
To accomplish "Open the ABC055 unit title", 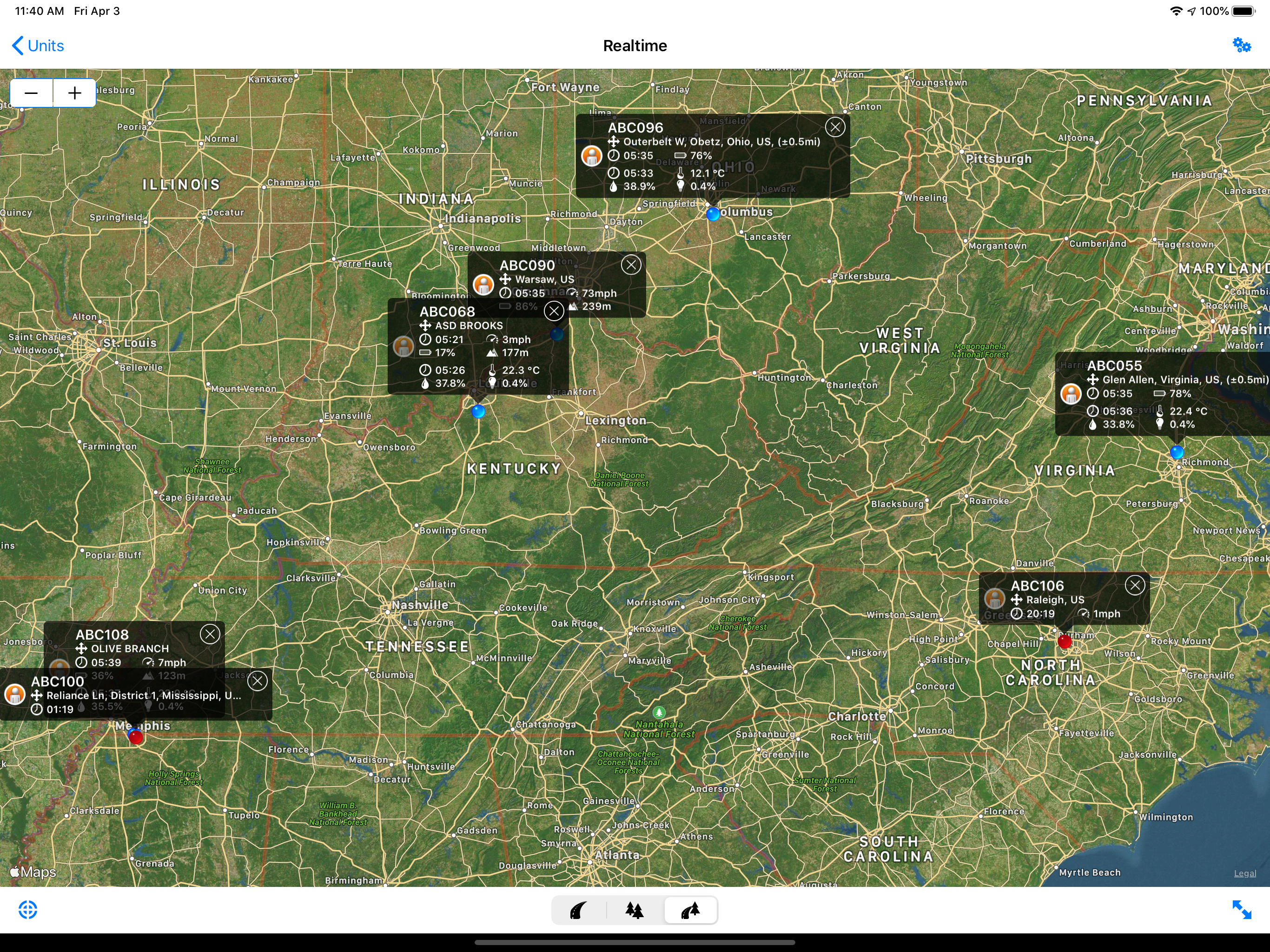I will point(1114,366).
